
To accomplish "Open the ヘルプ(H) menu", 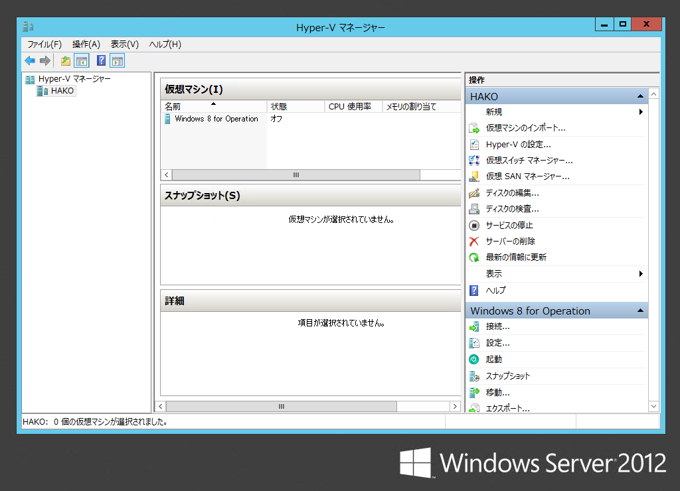I will 165,44.
